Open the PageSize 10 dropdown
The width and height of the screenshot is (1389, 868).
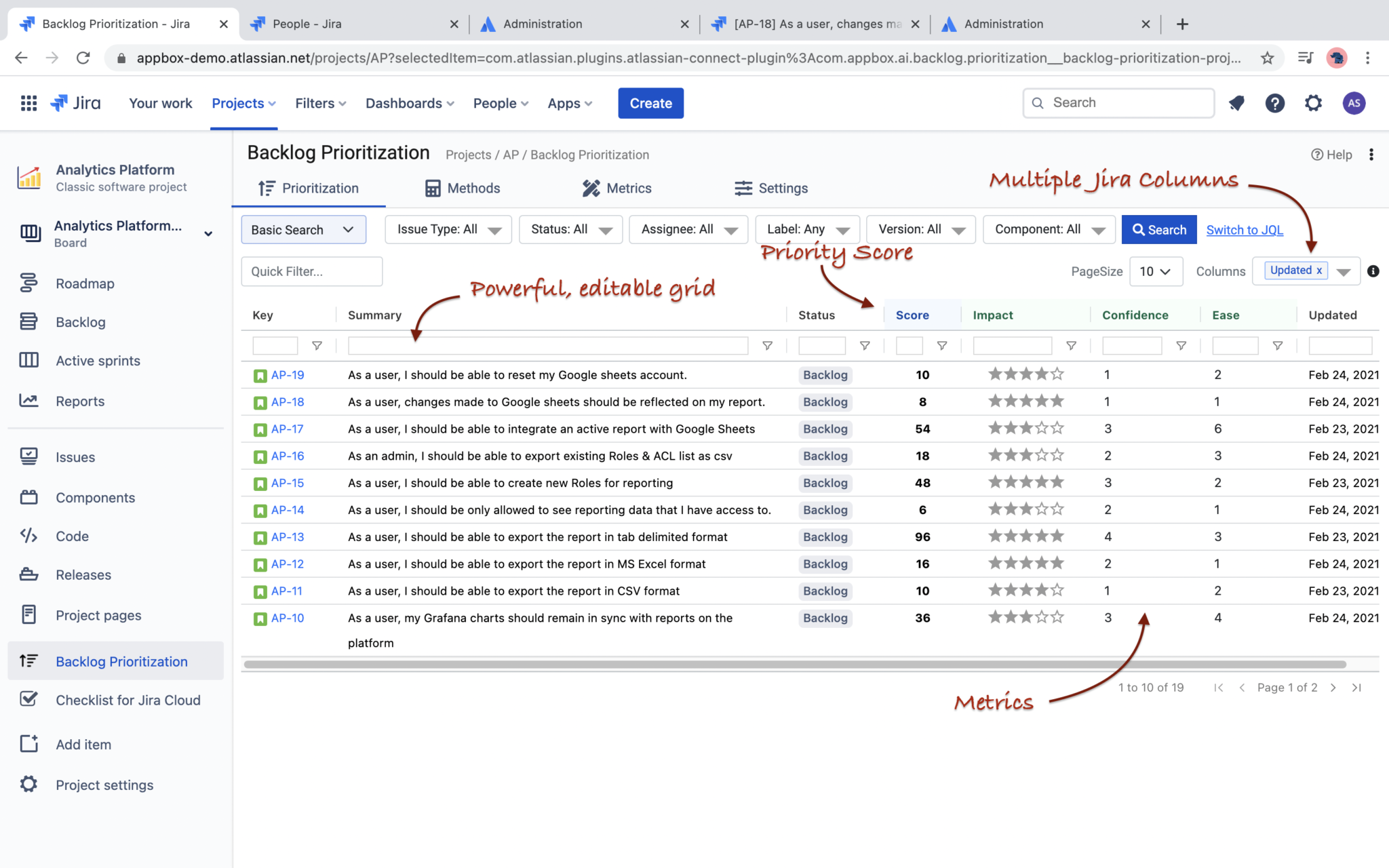coord(1155,271)
